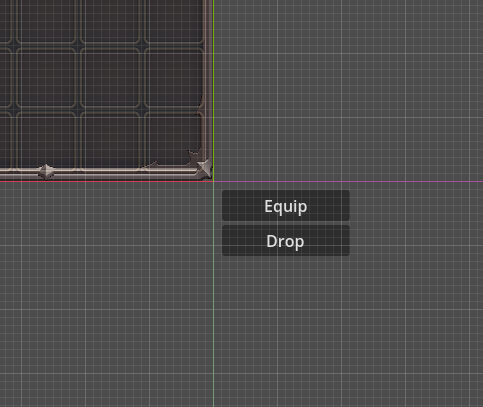483x407 pixels.
Task: Click the Equip button
Action: (286, 206)
